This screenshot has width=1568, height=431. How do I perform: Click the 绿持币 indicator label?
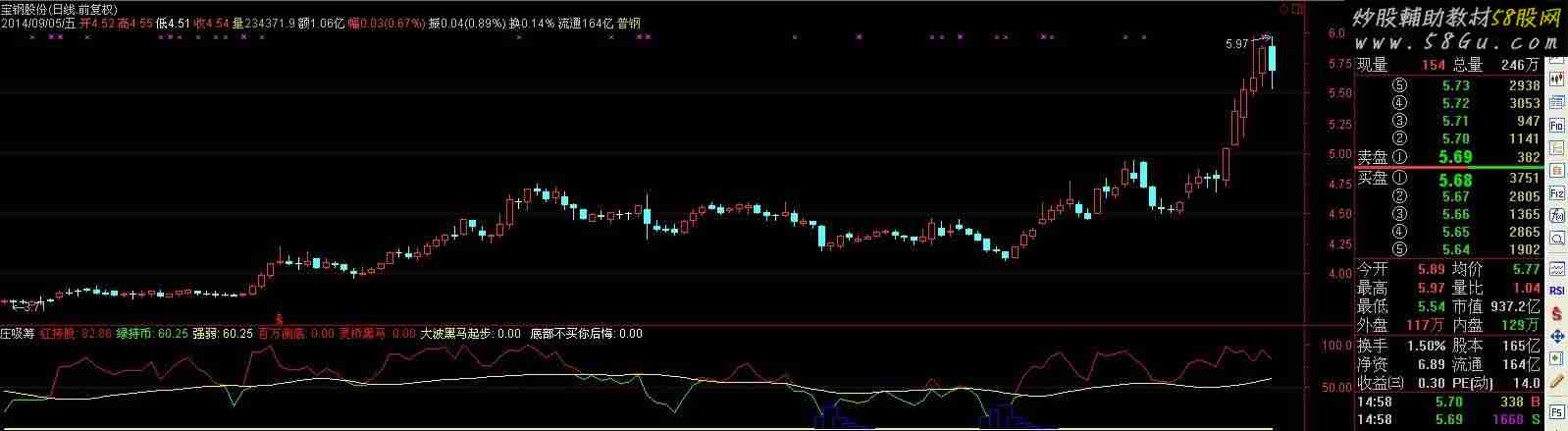click(x=136, y=334)
